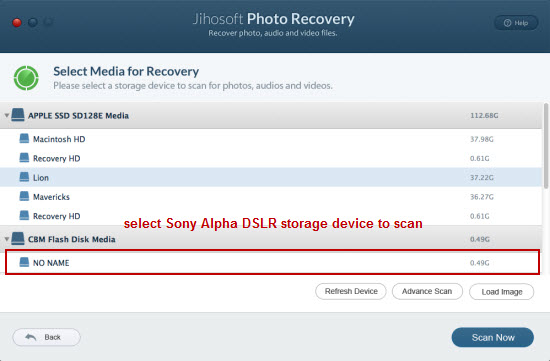Select the Mavericks volume row

271,196
